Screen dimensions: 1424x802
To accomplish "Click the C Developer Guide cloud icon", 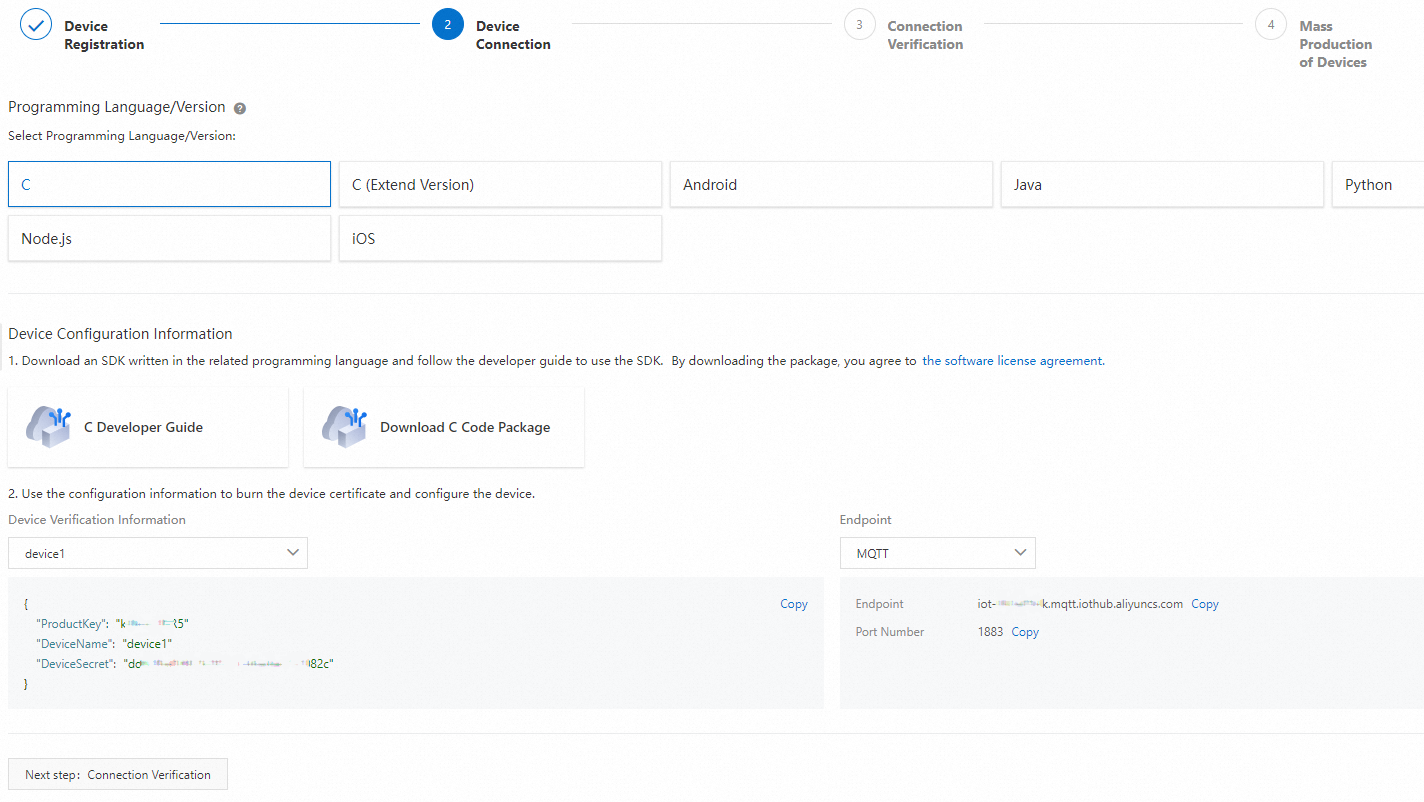I will click(49, 427).
